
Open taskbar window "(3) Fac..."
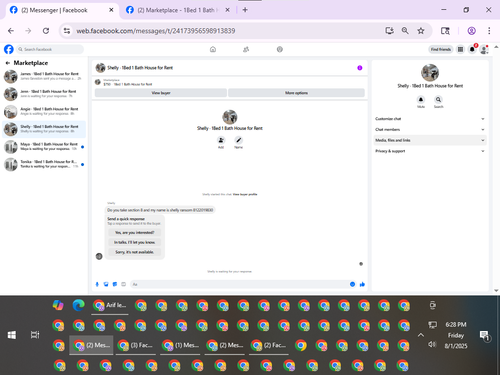136,345
